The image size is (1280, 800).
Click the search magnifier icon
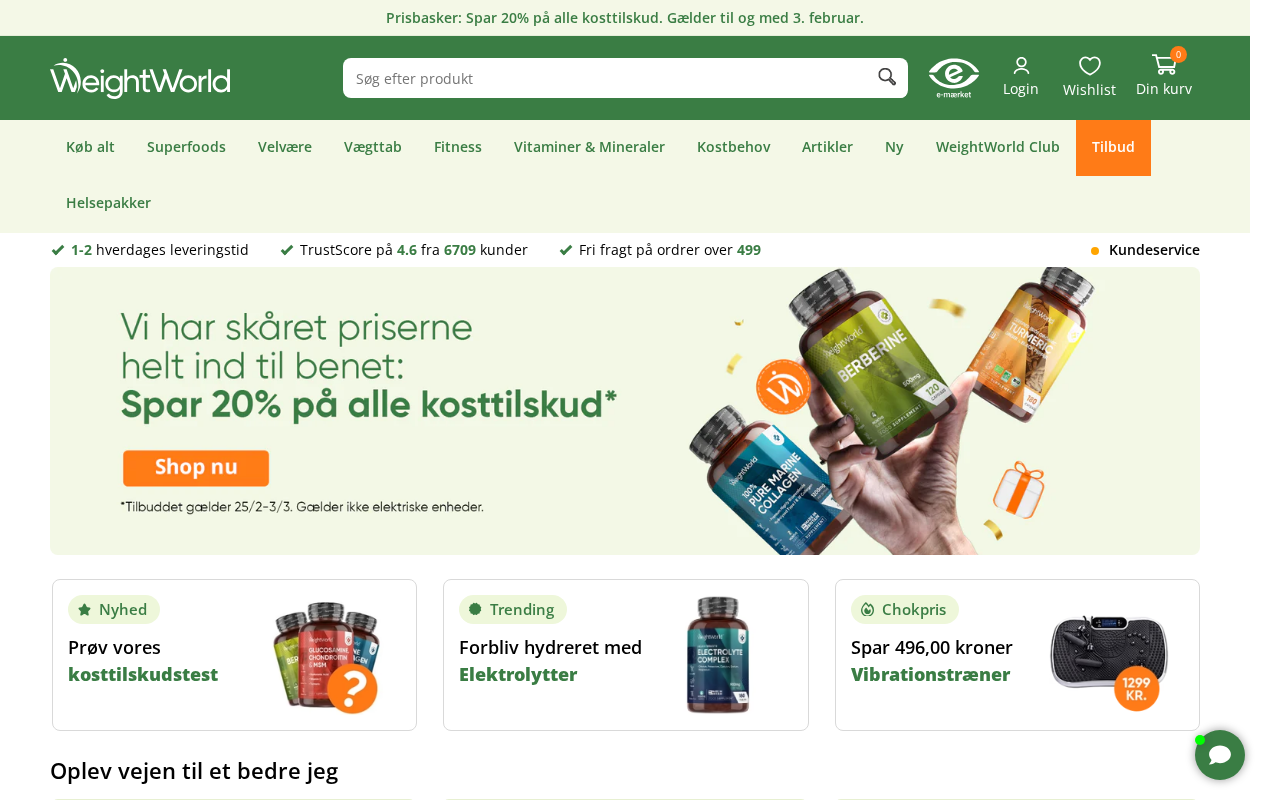[887, 77]
